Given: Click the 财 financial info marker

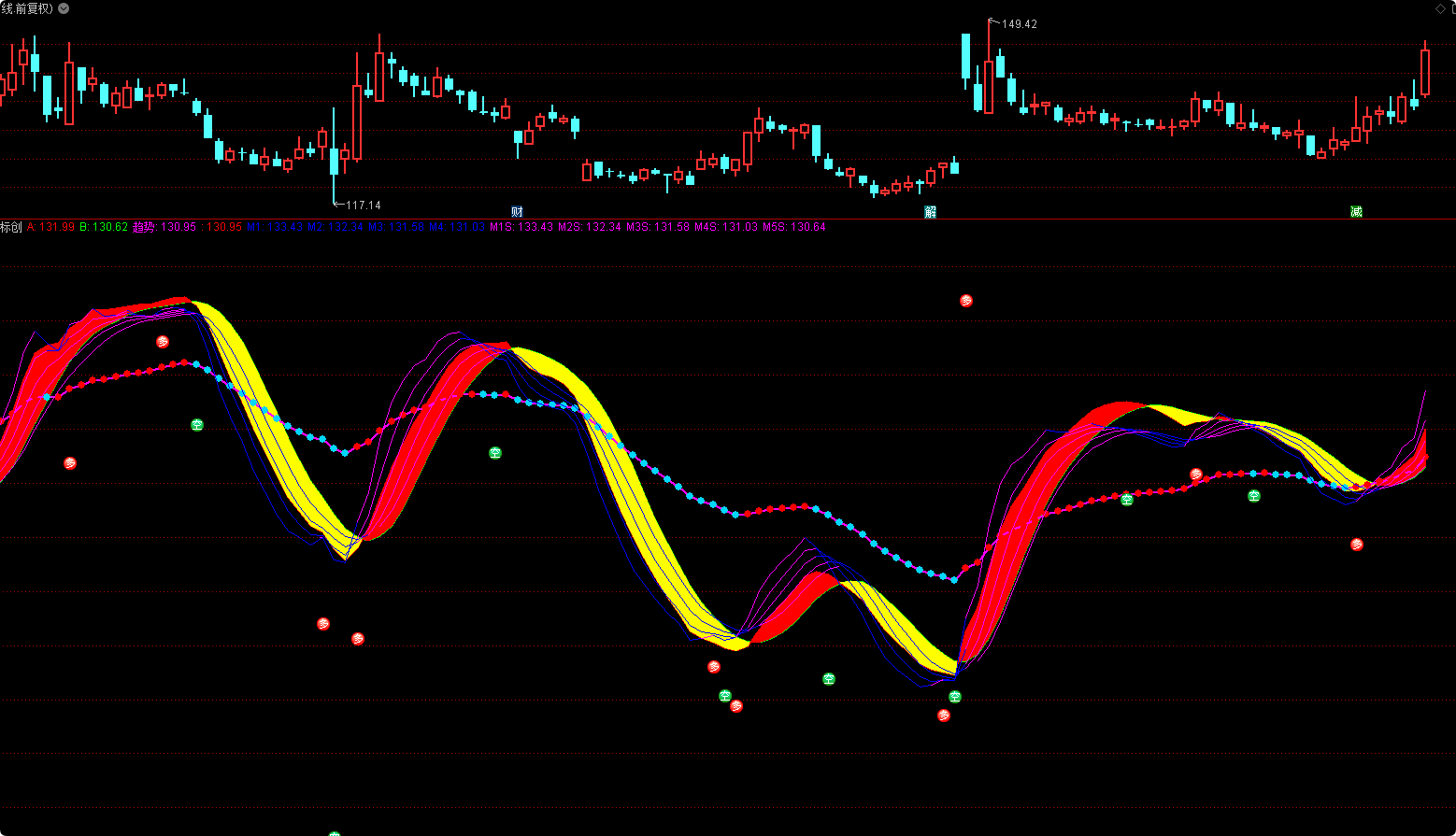Looking at the screenshot, I should 517,212.
